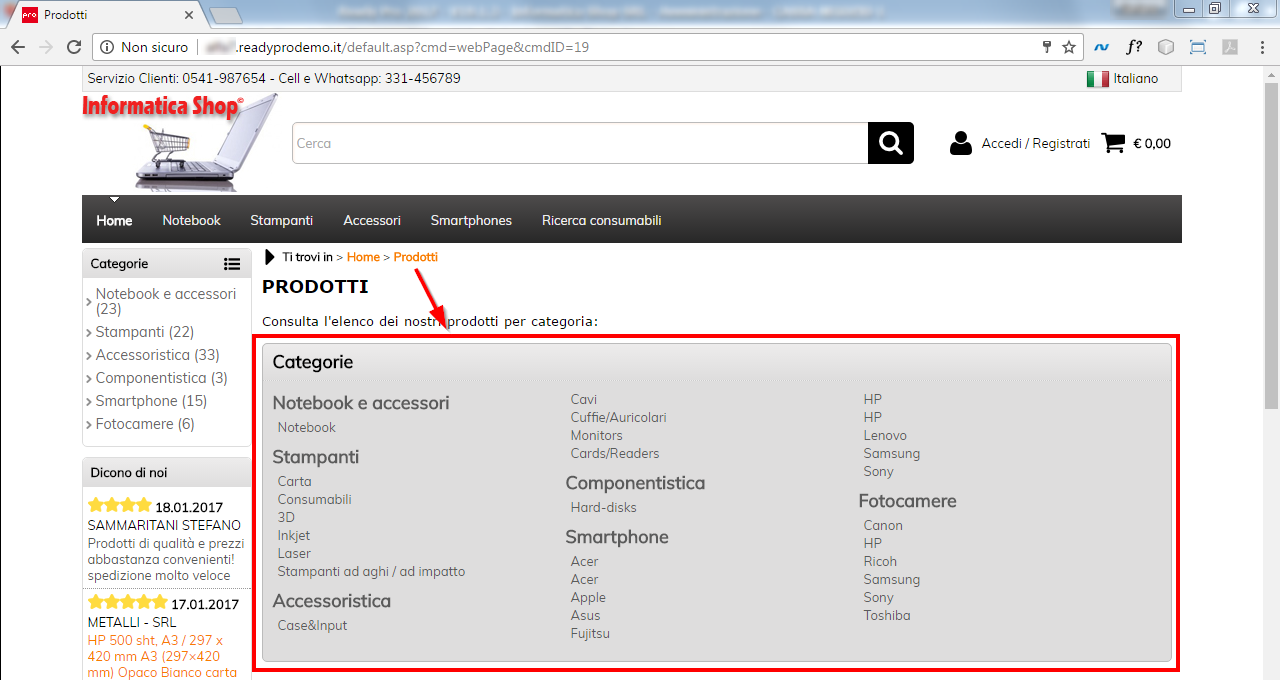Open the Monitors subcategory link

(597, 435)
